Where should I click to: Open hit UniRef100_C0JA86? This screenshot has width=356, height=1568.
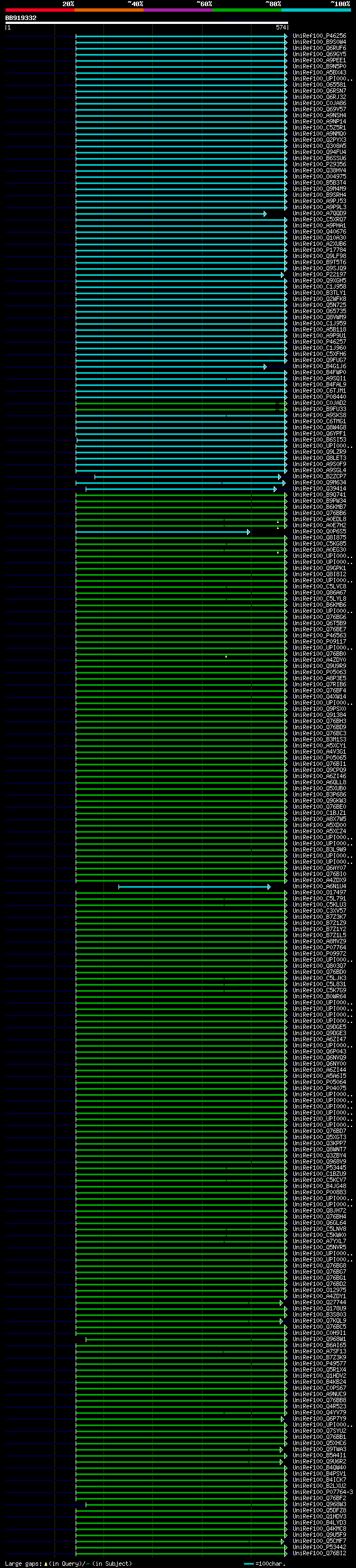[x=319, y=103]
